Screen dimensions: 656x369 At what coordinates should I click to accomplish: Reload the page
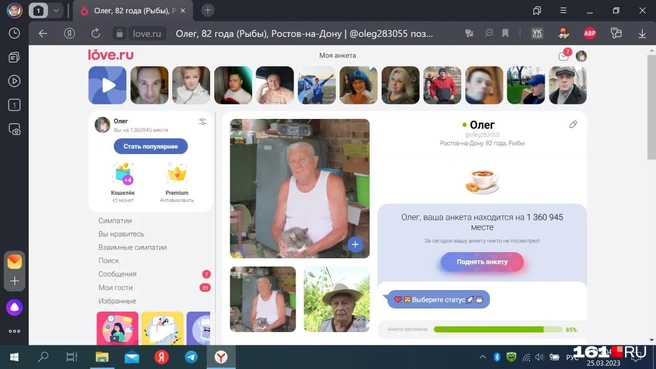point(95,33)
